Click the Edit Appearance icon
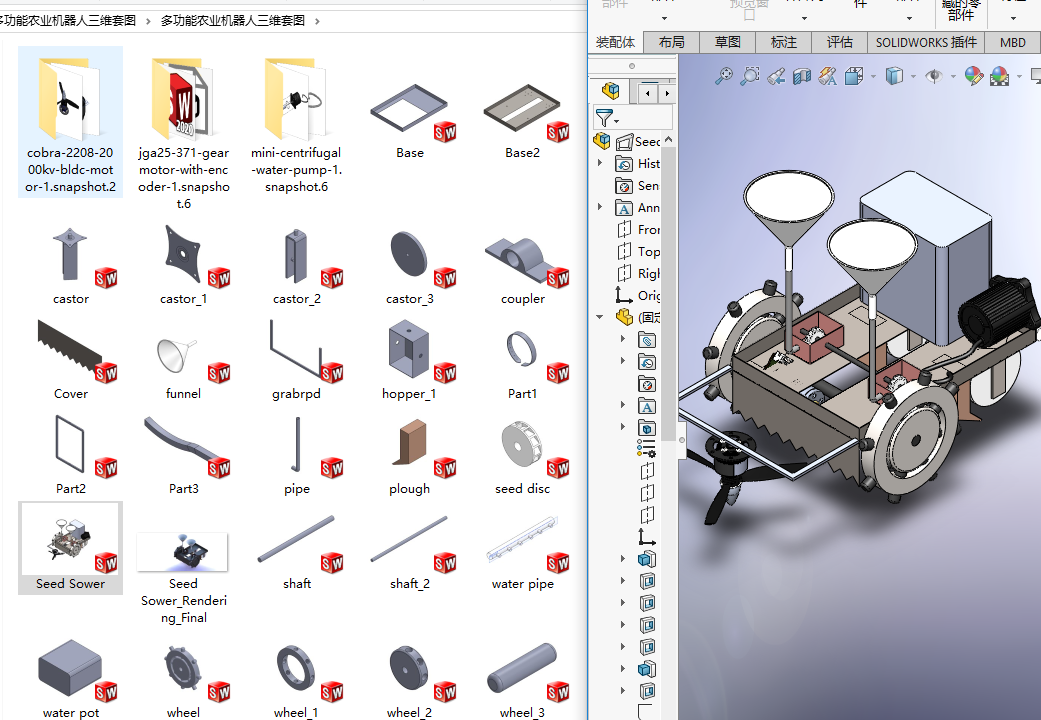Image resolution: width=1041 pixels, height=720 pixels. pos(973,76)
